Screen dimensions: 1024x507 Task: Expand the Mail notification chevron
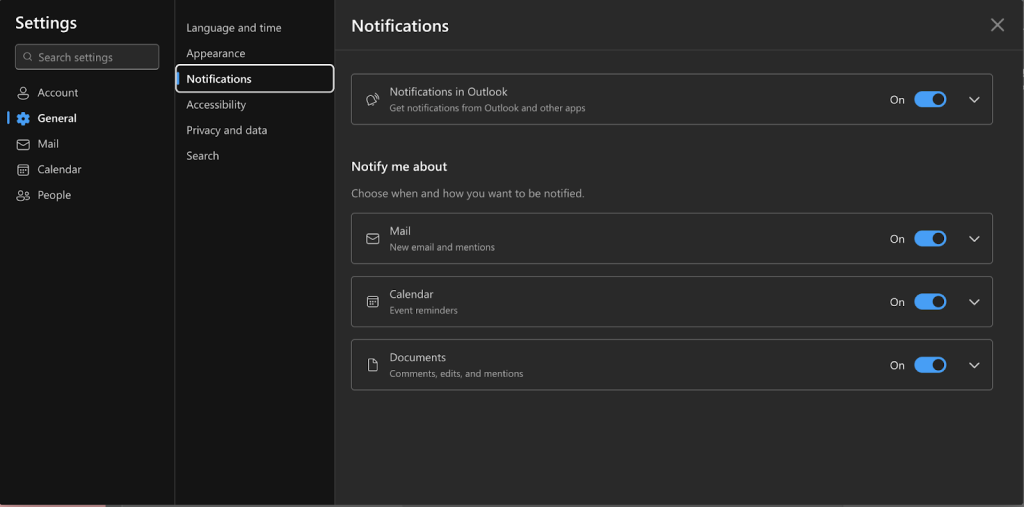974,239
